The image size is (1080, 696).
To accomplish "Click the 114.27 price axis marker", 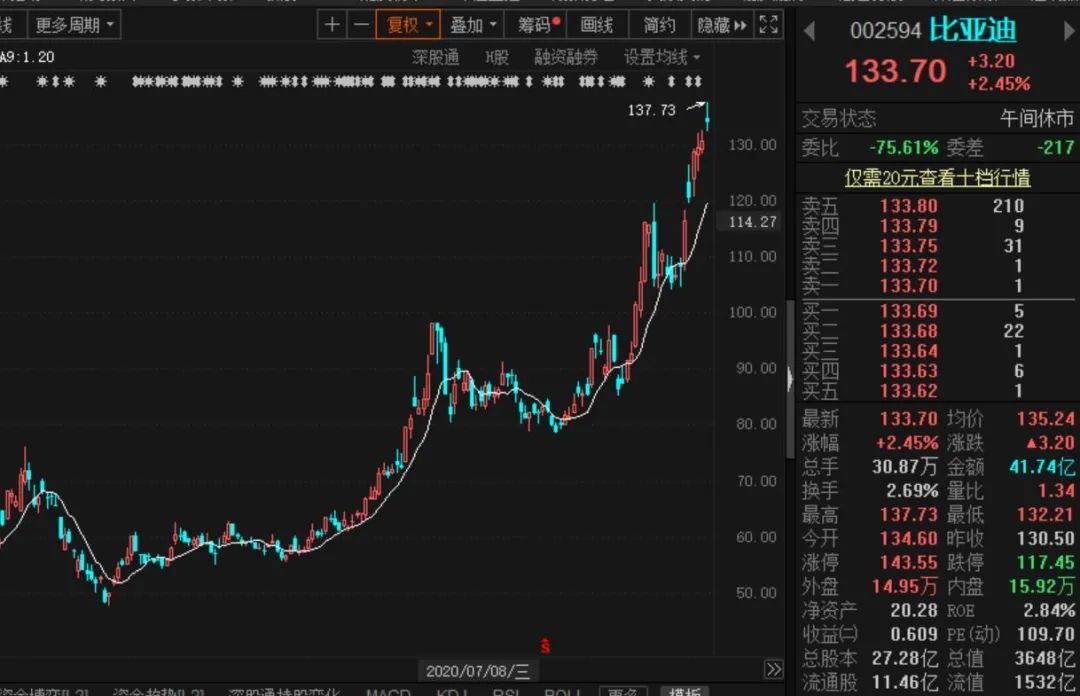I will coord(752,222).
